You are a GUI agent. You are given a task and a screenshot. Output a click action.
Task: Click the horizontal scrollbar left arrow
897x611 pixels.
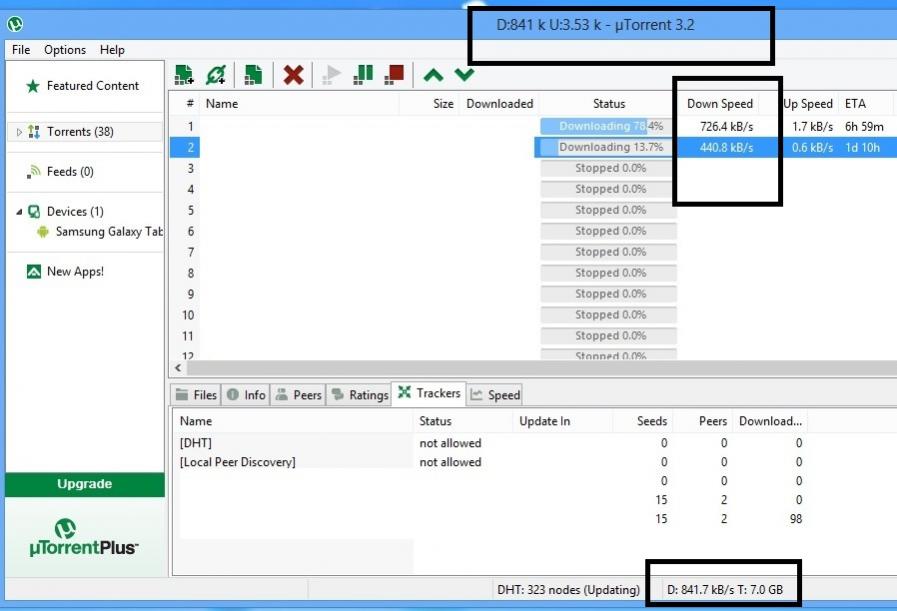click(x=178, y=368)
